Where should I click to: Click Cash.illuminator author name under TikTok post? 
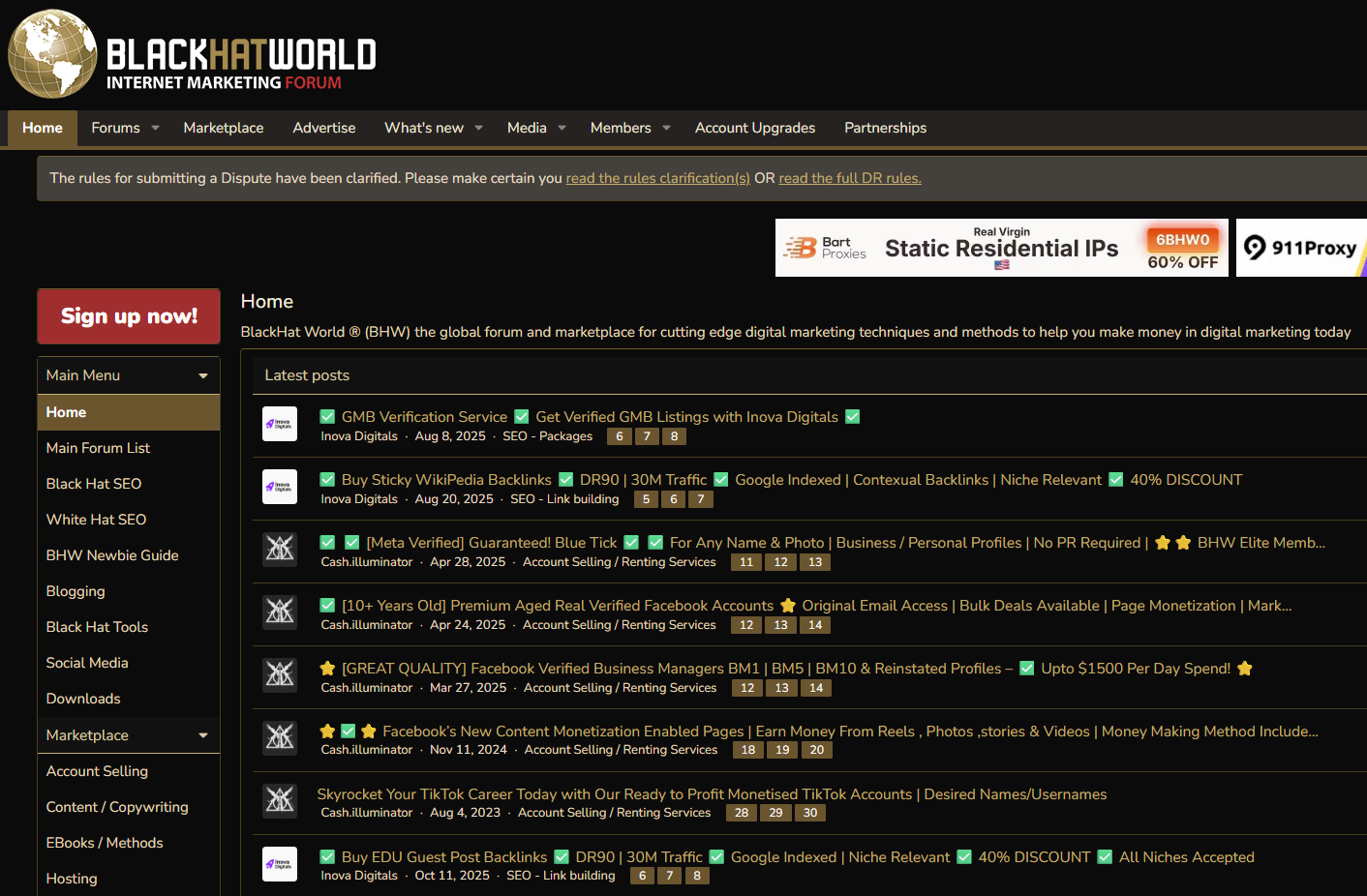(367, 813)
